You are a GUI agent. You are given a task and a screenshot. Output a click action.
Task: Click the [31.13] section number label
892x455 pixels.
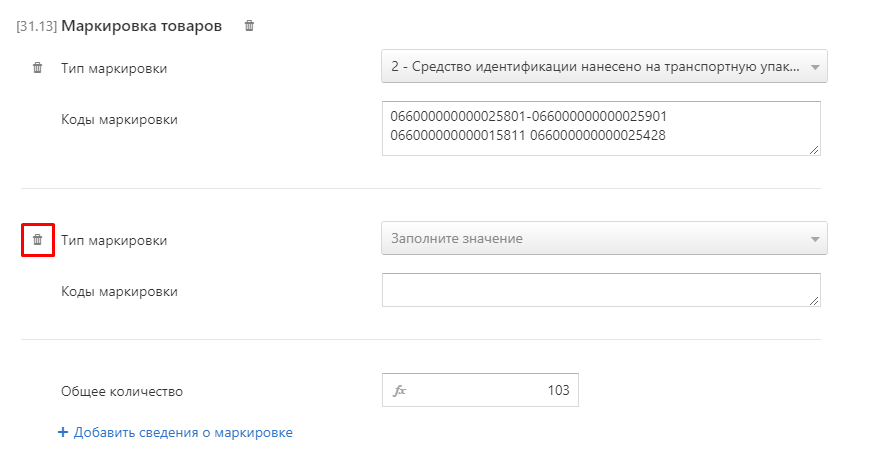[x=36, y=27]
